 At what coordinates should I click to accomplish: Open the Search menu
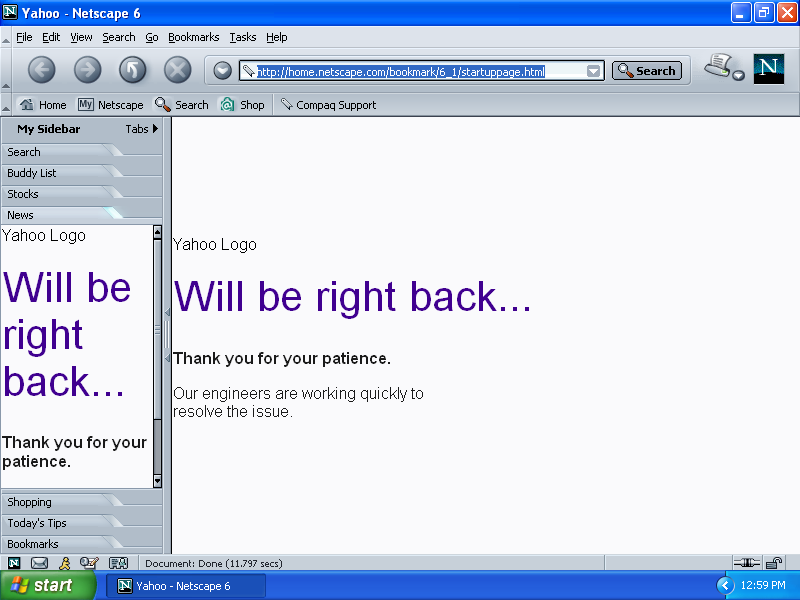(x=119, y=37)
